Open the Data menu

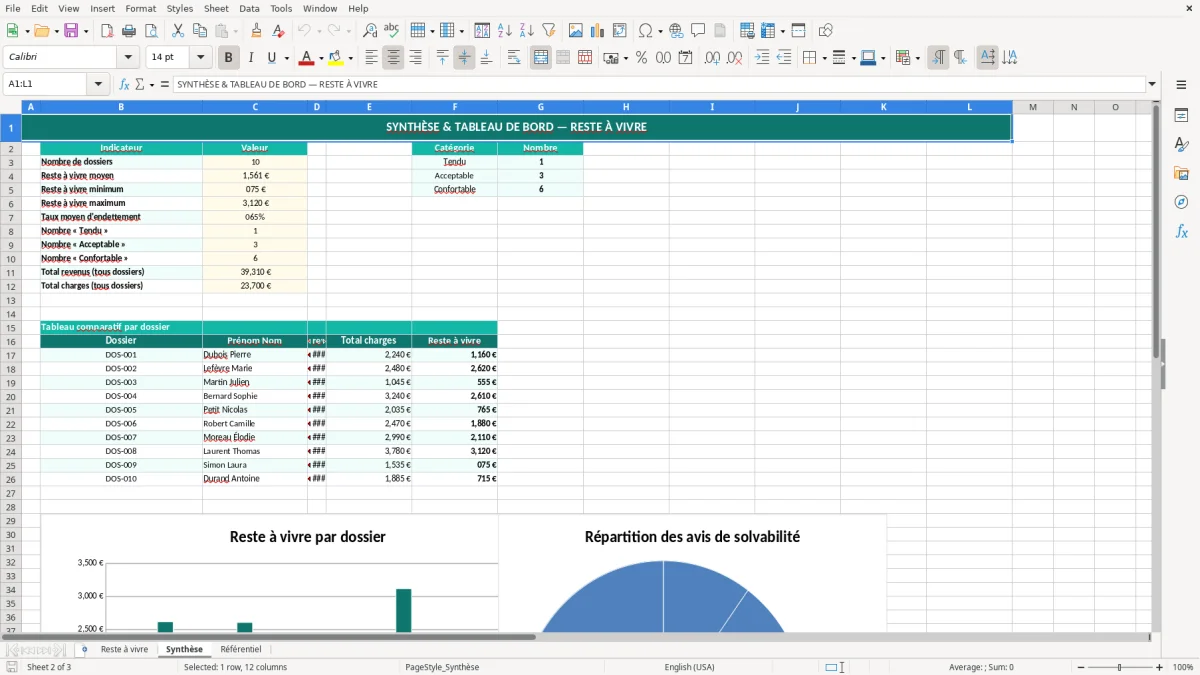pos(249,8)
